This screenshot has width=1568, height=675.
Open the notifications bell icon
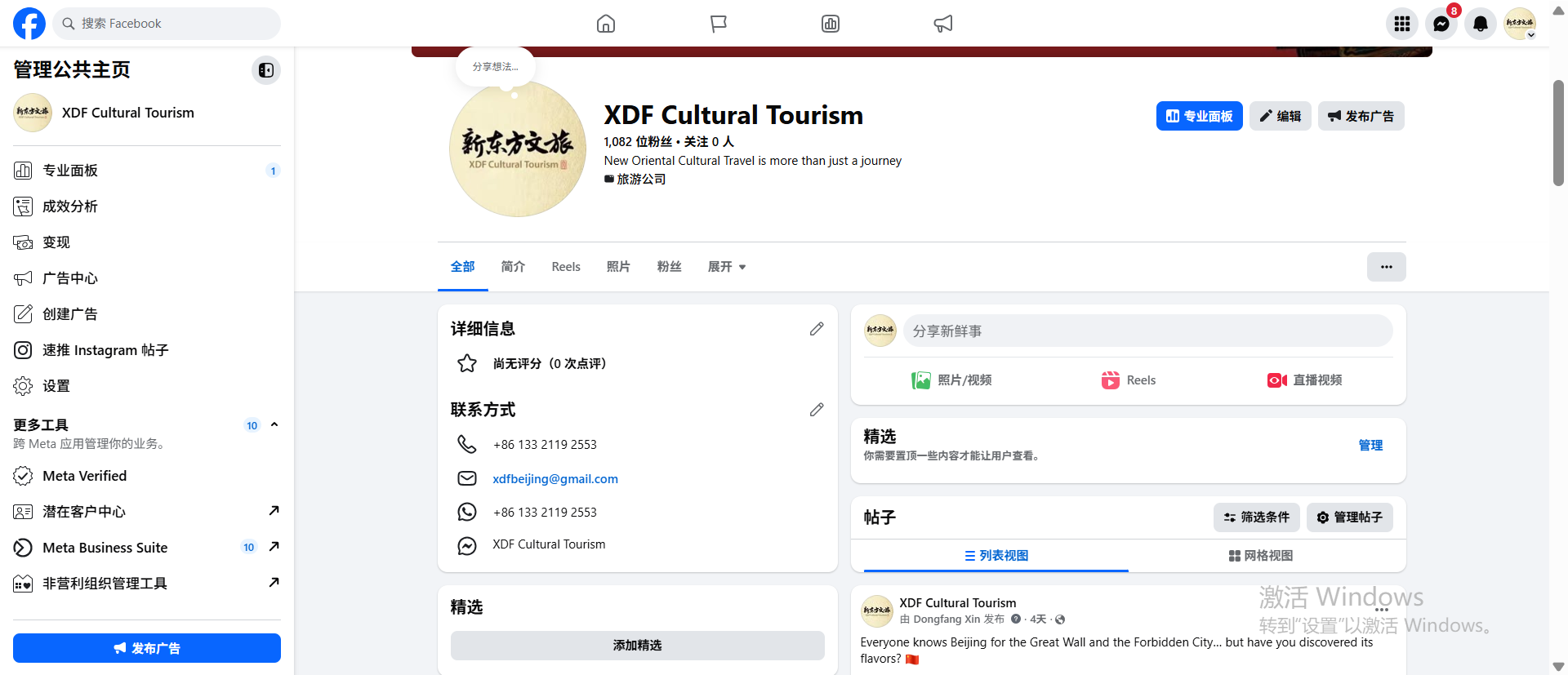pos(1481,24)
